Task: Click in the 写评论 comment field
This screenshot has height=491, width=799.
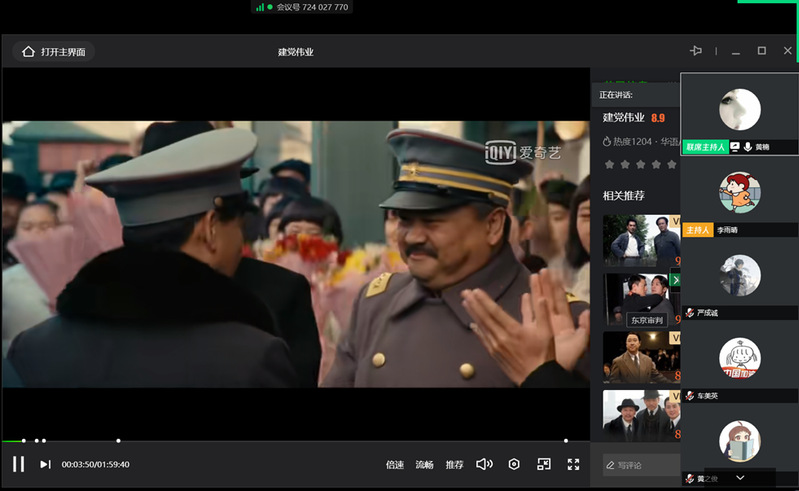Action: pyautogui.click(x=640, y=465)
